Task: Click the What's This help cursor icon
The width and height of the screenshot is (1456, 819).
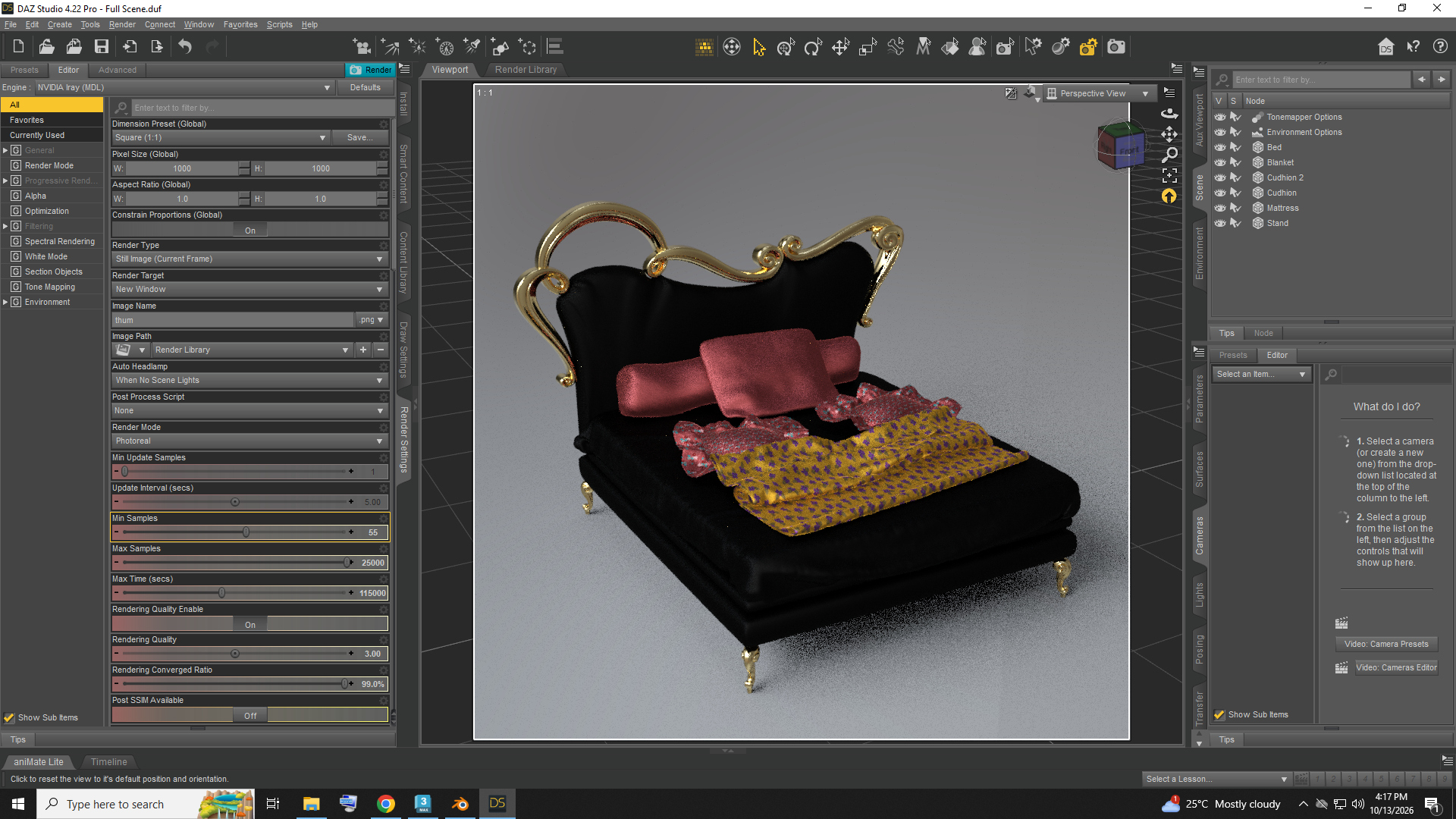Action: (x=1413, y=47)
